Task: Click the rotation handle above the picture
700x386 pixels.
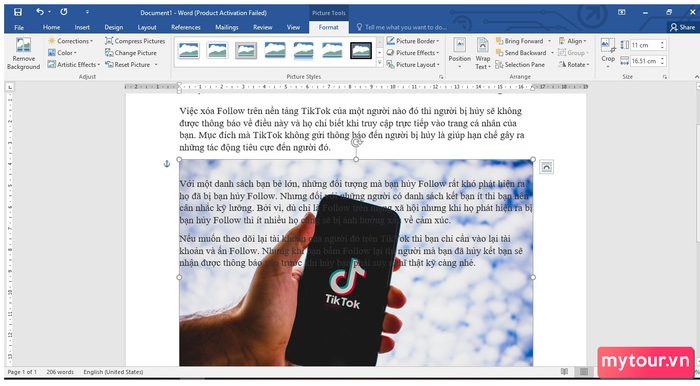Action: 356,142
